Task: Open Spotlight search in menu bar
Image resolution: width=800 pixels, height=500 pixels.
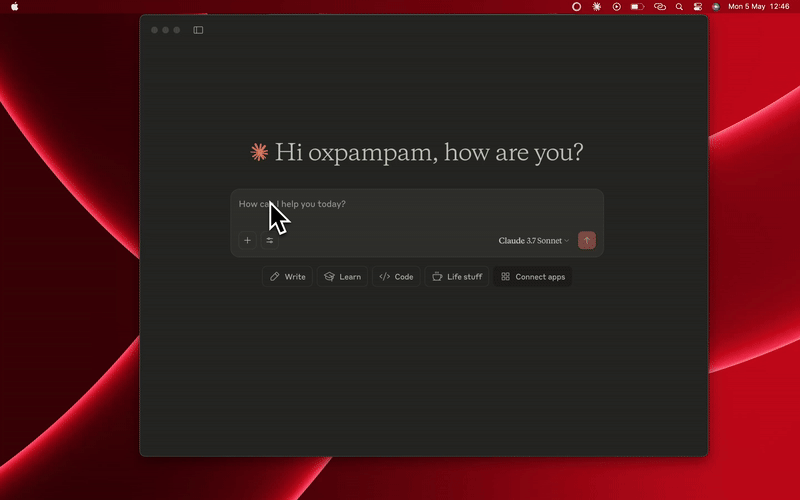Action: [x=679, y=6]
